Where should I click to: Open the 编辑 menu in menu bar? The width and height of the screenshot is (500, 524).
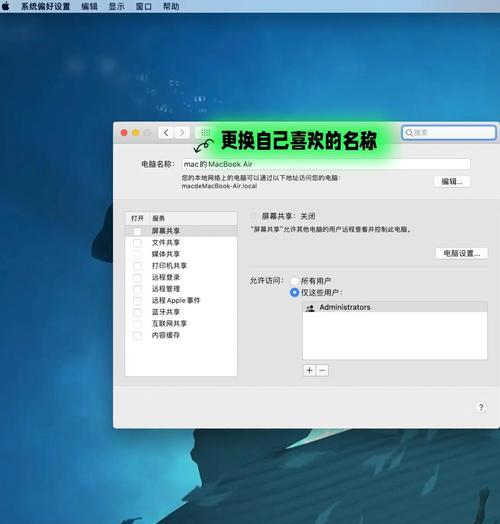(x=89, y=6)
